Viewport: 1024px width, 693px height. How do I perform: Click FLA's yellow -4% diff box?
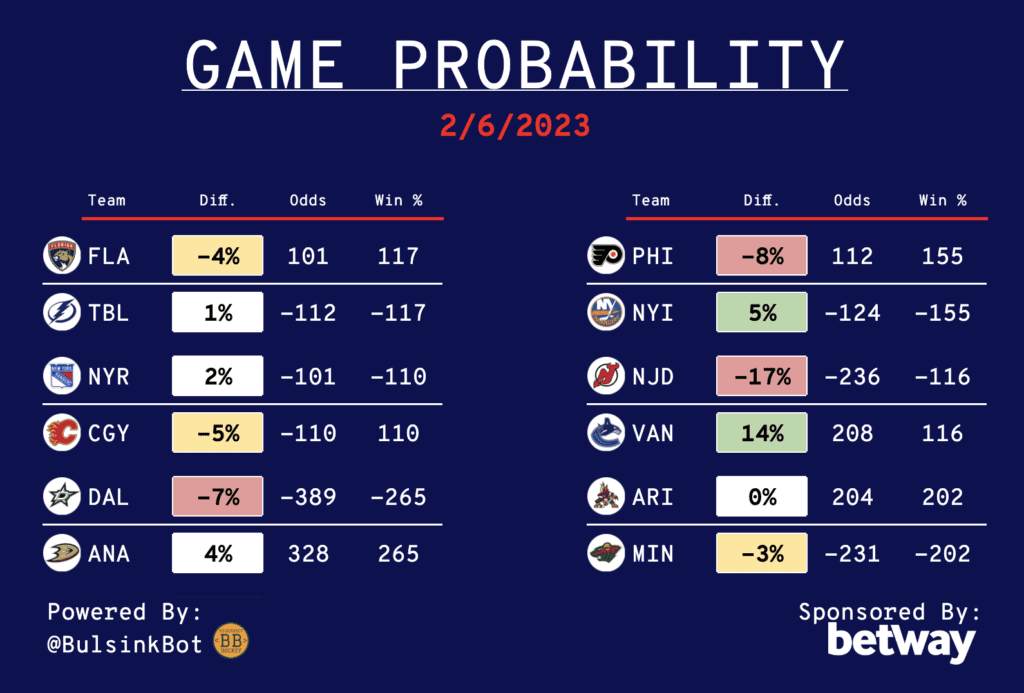point(217,256)
